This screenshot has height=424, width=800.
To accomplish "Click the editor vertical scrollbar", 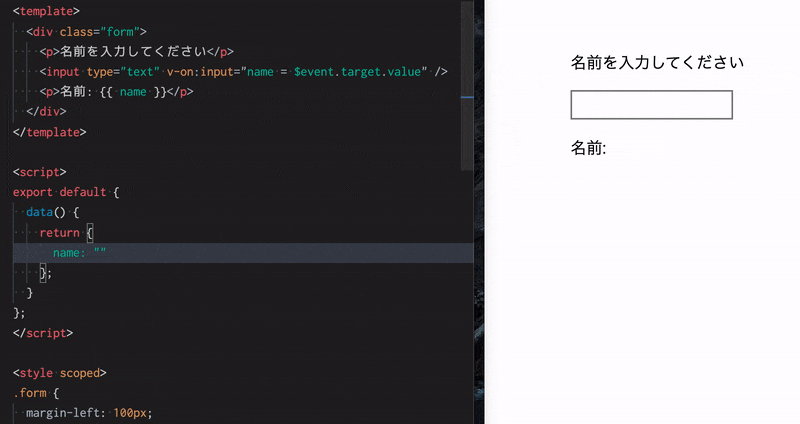I will point(467,86).
